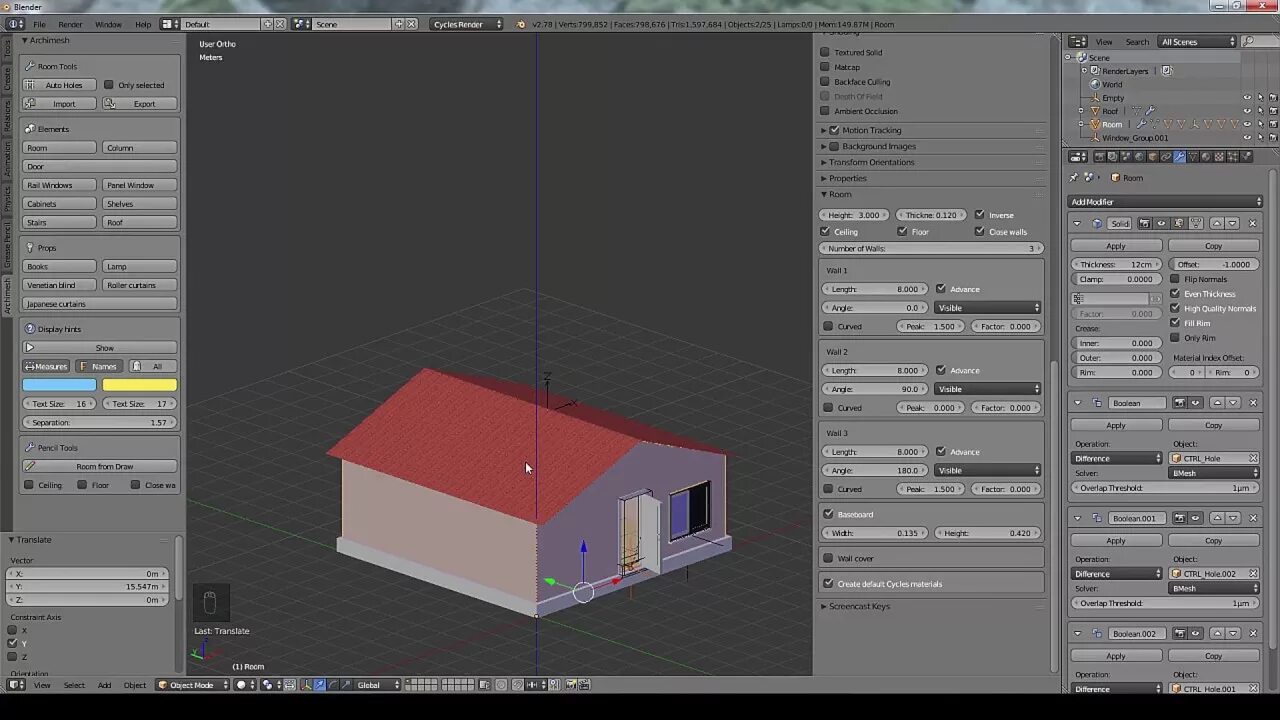Remove the Boolean.001 modifier with X

pyautogui.click(x=1252, y=518)
